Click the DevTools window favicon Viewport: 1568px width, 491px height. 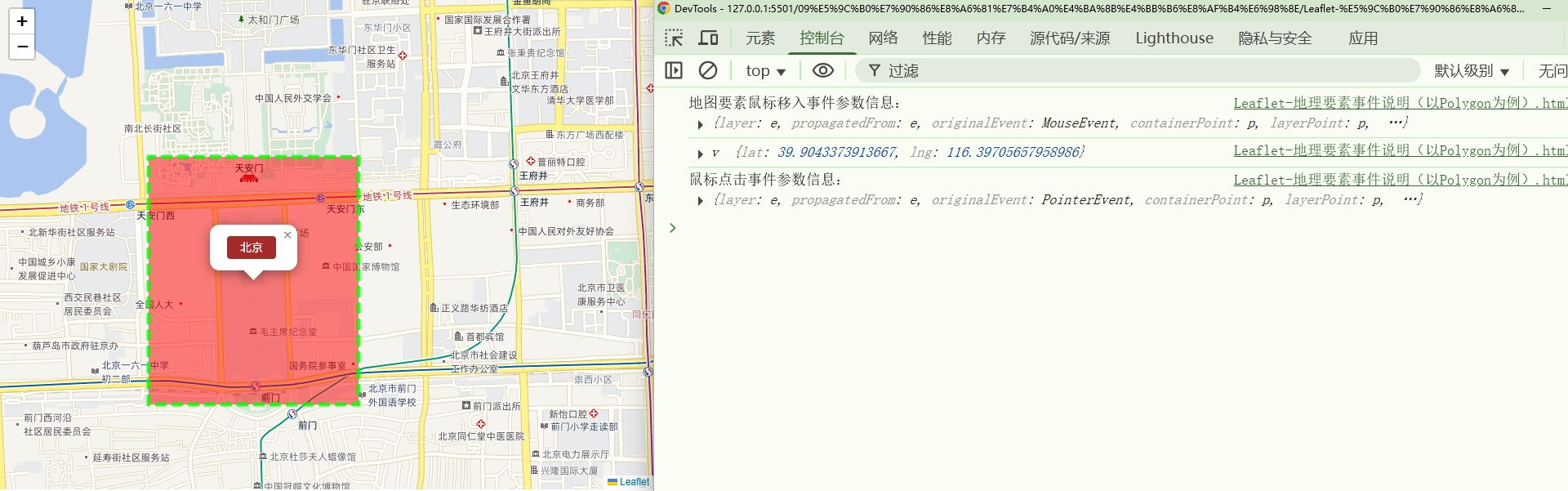(664, 8)
